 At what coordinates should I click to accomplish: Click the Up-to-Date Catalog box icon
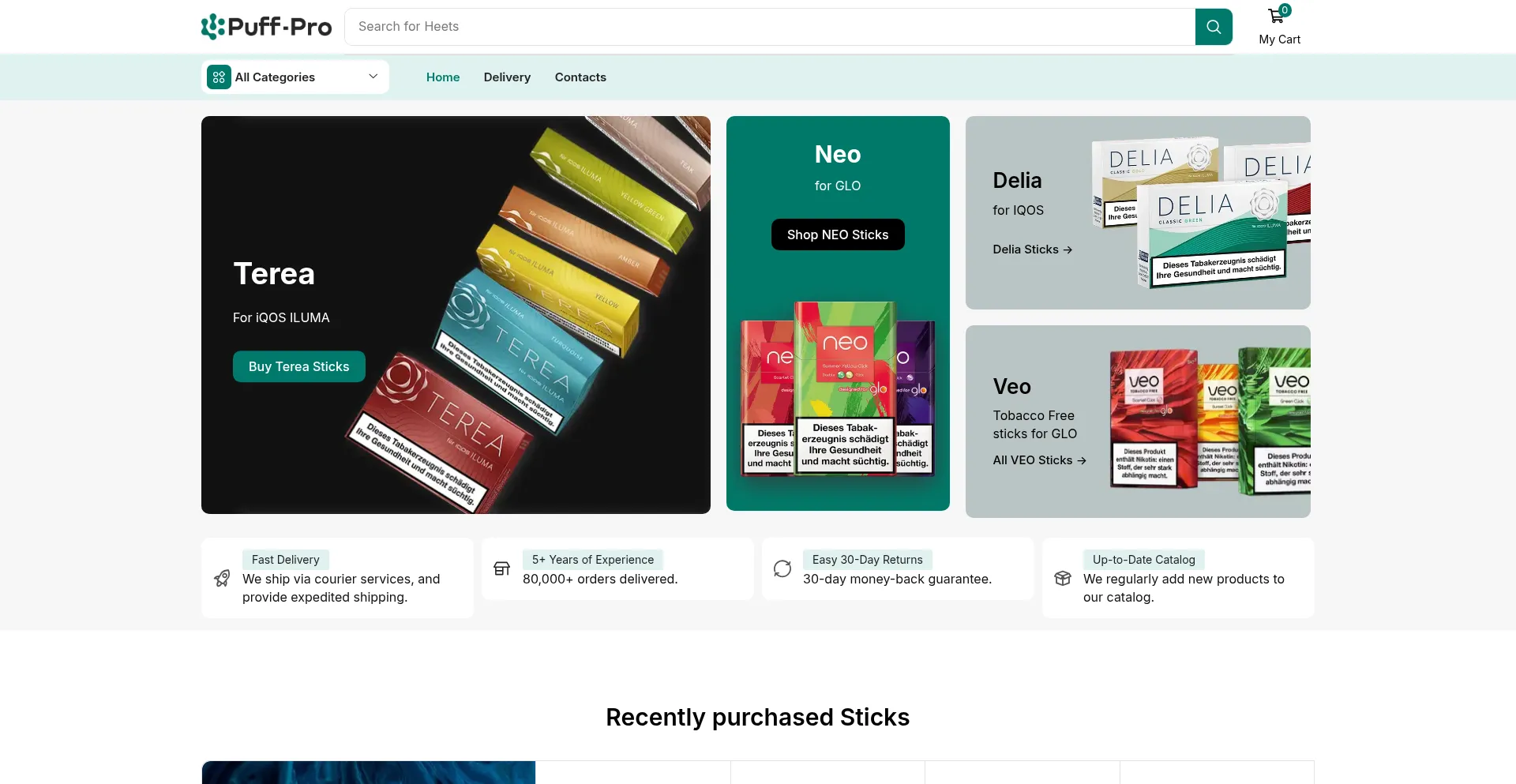(1063, 579)
